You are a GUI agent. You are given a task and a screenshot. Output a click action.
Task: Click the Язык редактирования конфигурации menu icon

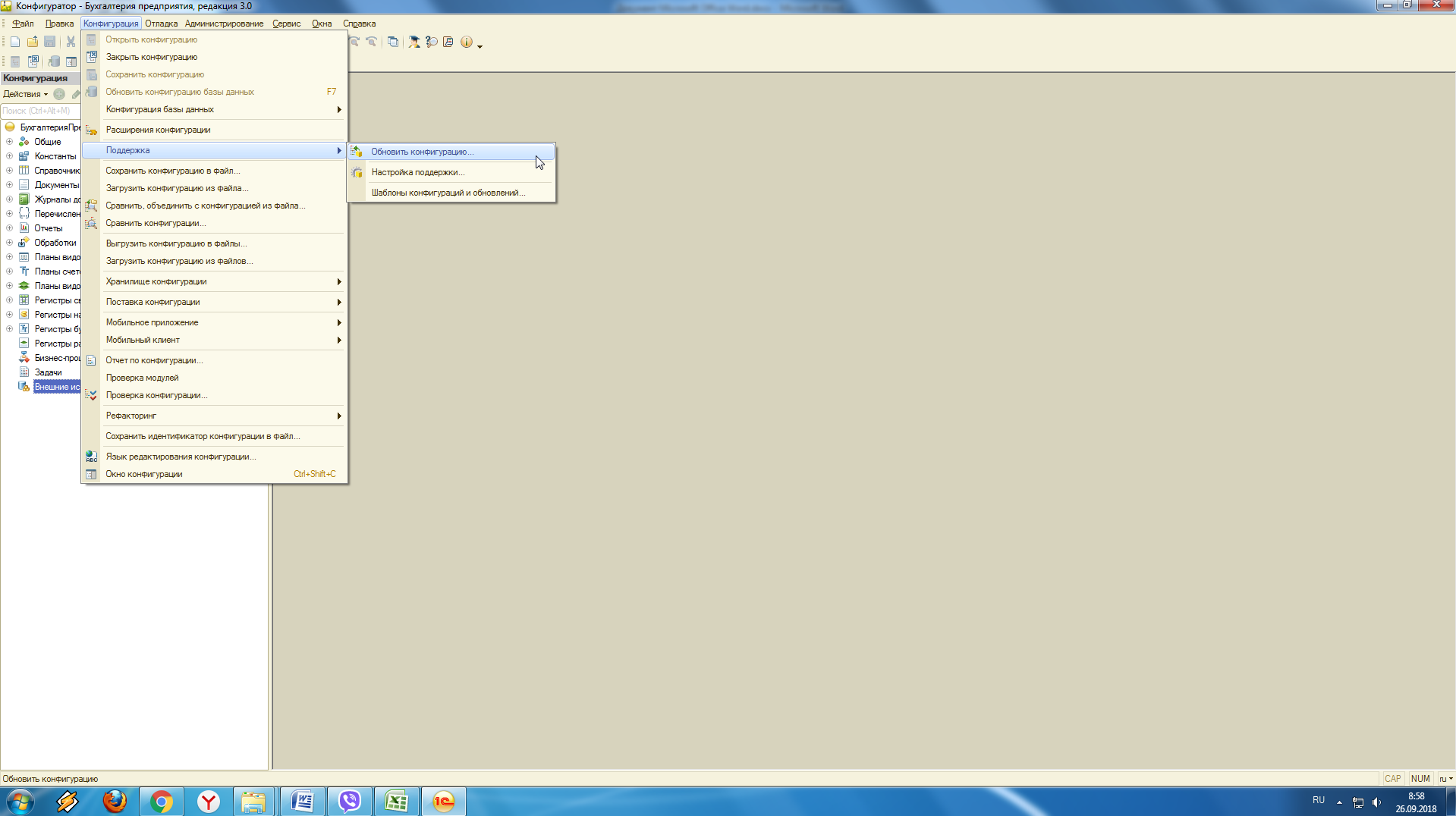tap(91, 457)
